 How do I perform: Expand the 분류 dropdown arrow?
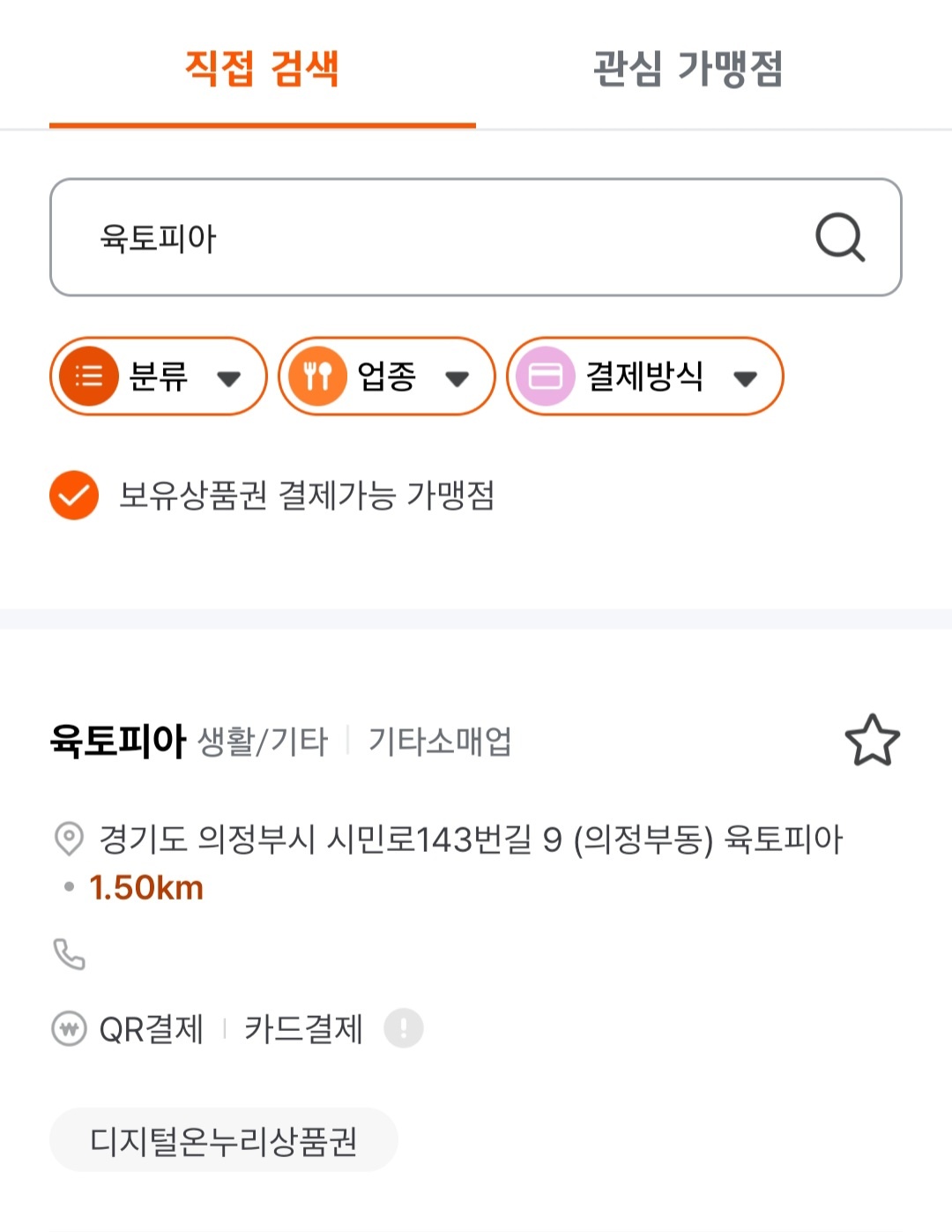229,378
